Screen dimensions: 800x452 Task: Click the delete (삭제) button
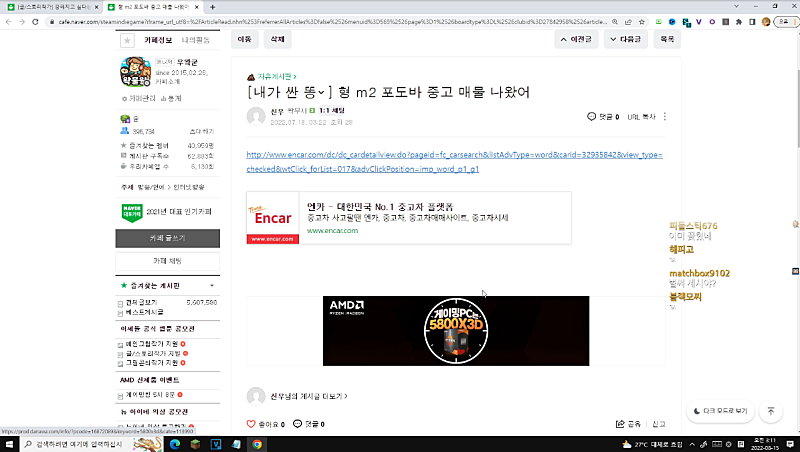coord(278,39)
